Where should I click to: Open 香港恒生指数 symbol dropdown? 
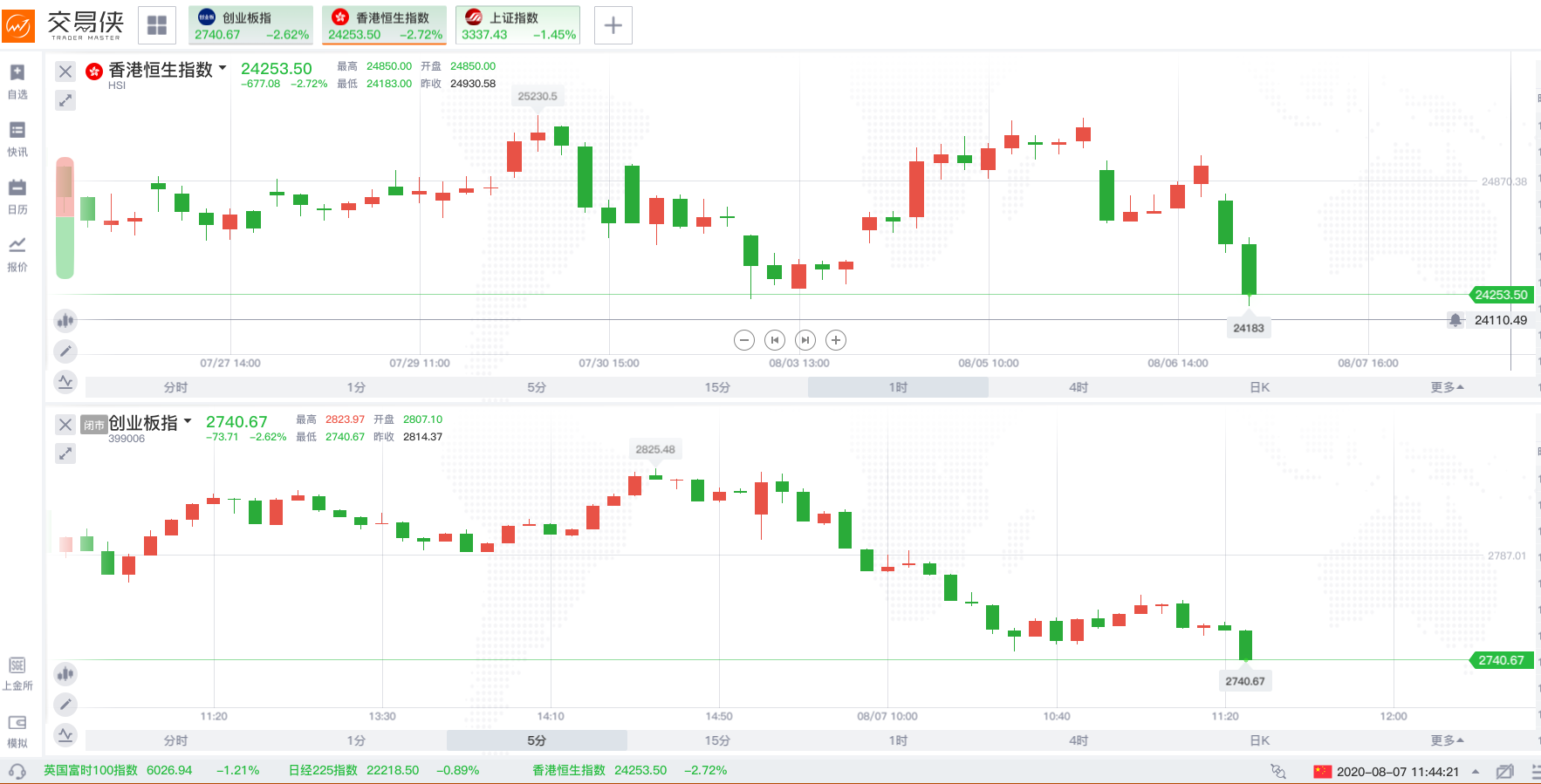(223, 68)
